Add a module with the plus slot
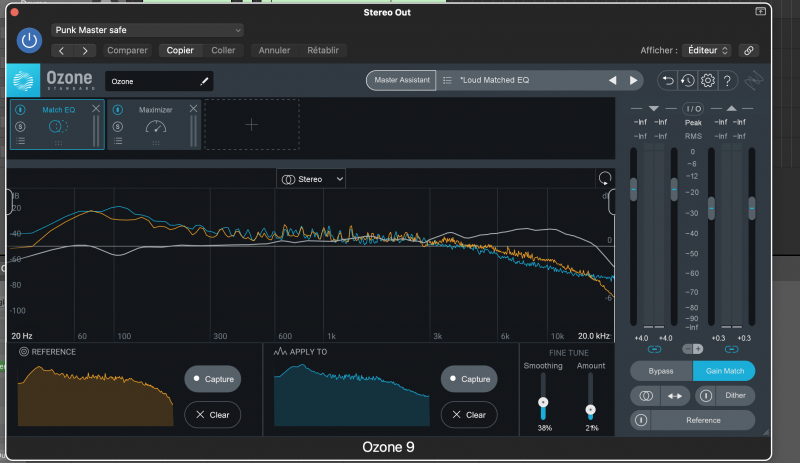The width and height of the screenshot is (800, 463). click(x=251, y=124)
